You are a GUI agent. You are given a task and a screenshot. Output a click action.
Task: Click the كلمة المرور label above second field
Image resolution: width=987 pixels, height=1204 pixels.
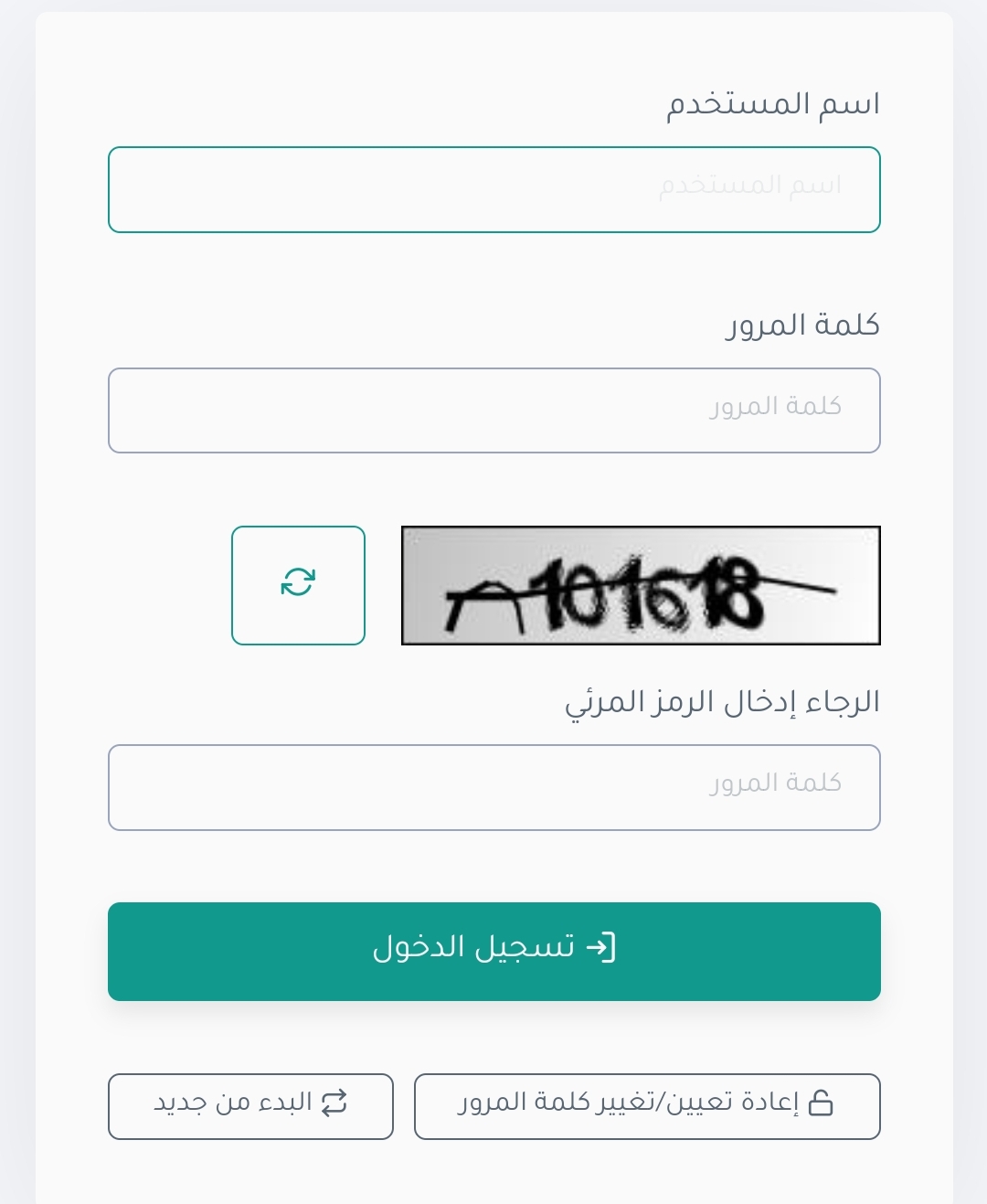click(802, 325)
